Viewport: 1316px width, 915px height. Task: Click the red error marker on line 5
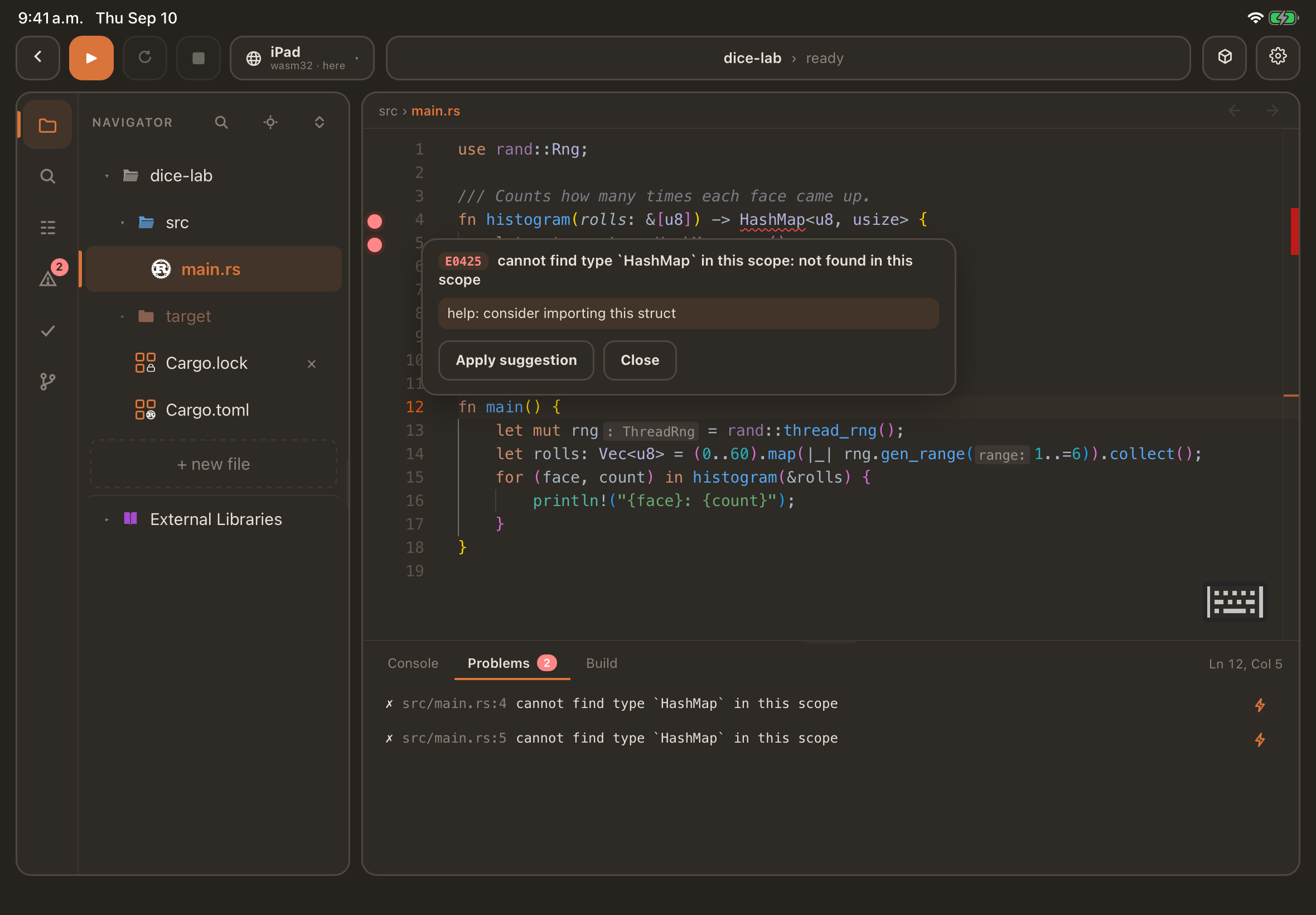click(x=375, y=245)
